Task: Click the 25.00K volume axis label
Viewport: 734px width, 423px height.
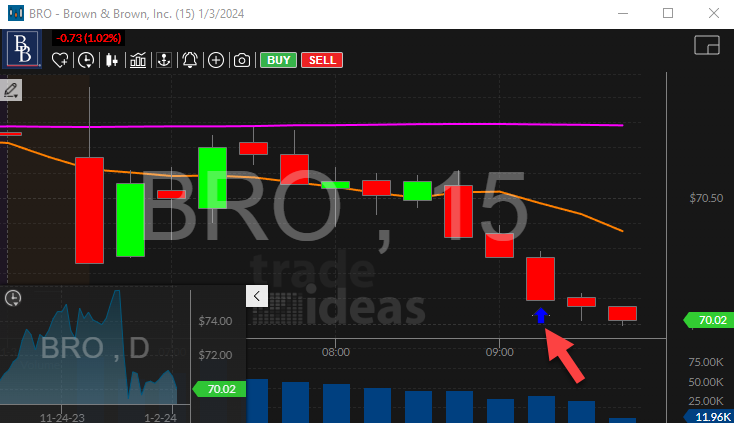Action: point(705,401)
